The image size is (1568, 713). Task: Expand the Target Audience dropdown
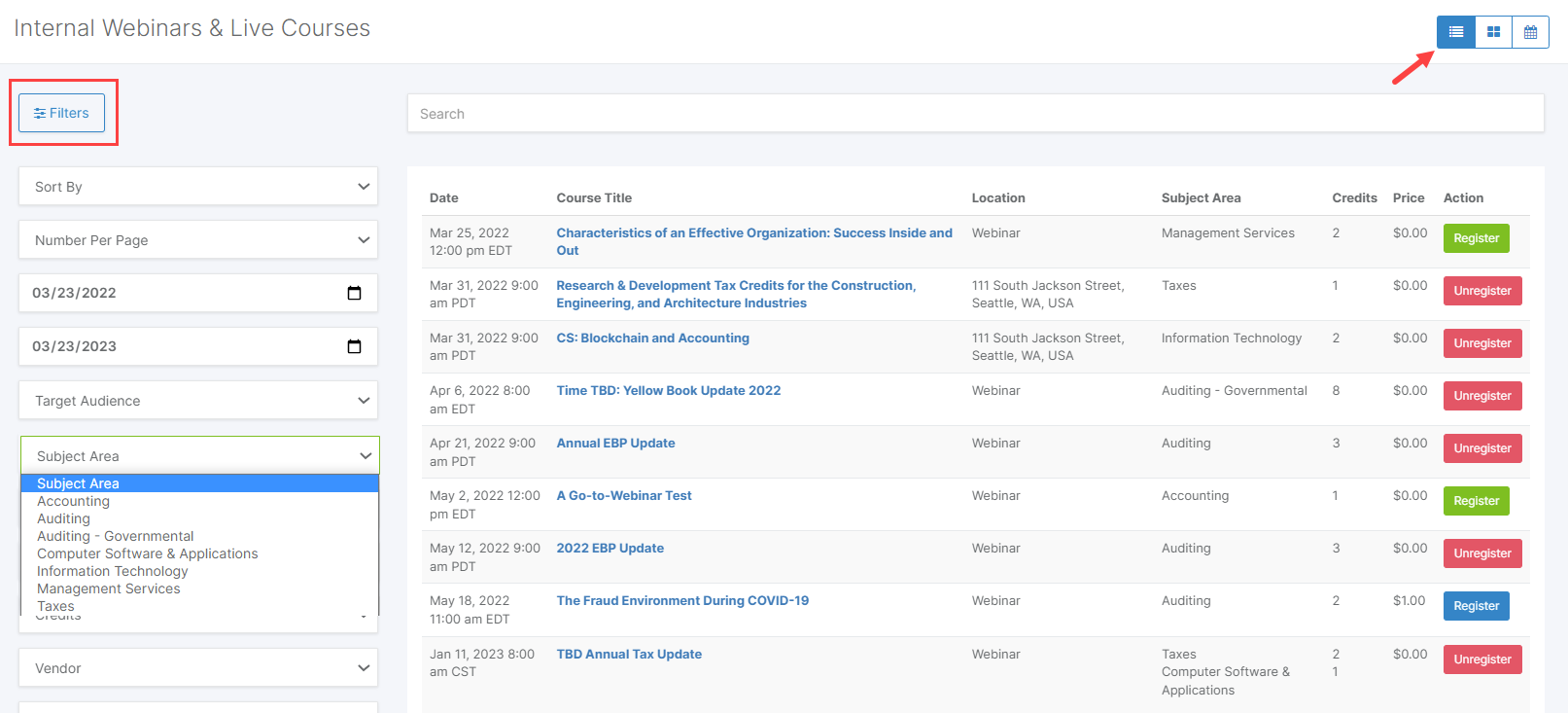click(198, 401)
